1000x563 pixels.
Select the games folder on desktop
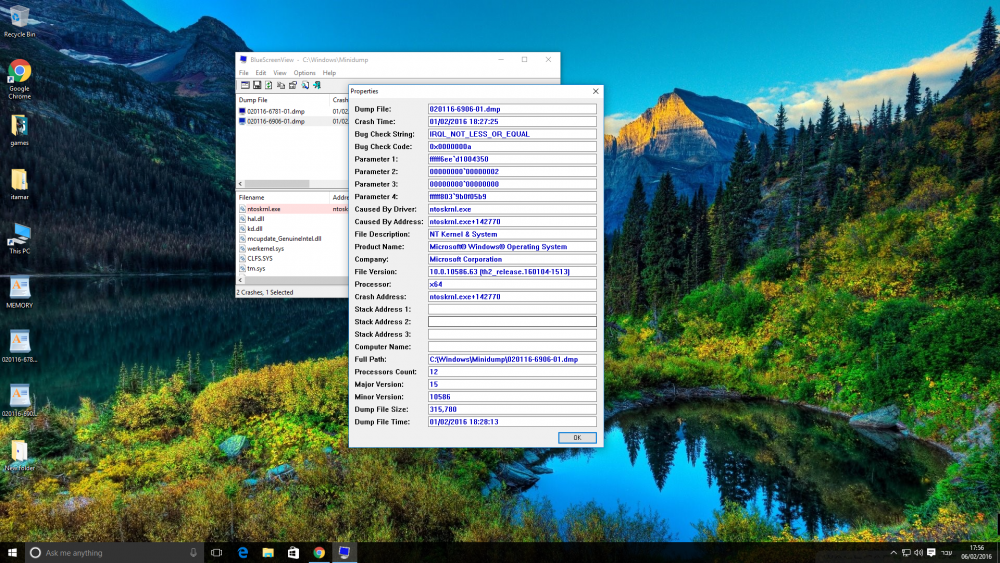click(19, 130)
